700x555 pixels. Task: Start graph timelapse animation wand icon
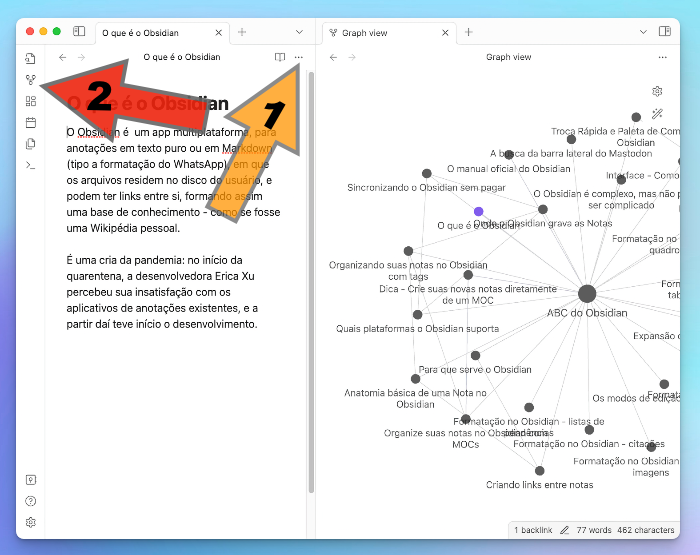tap(657, 114)
